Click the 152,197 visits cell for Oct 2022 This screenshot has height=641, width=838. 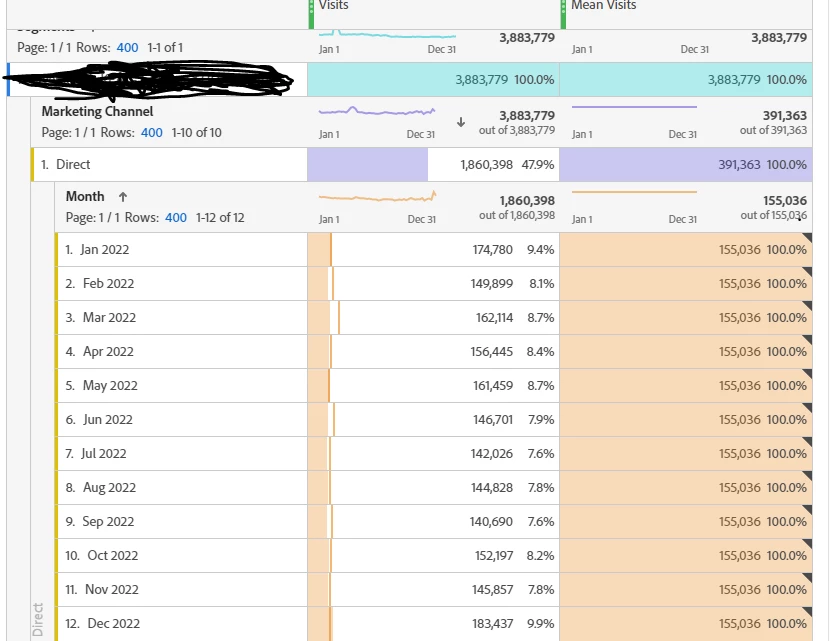pyautogui.click(x=433, y=555)
